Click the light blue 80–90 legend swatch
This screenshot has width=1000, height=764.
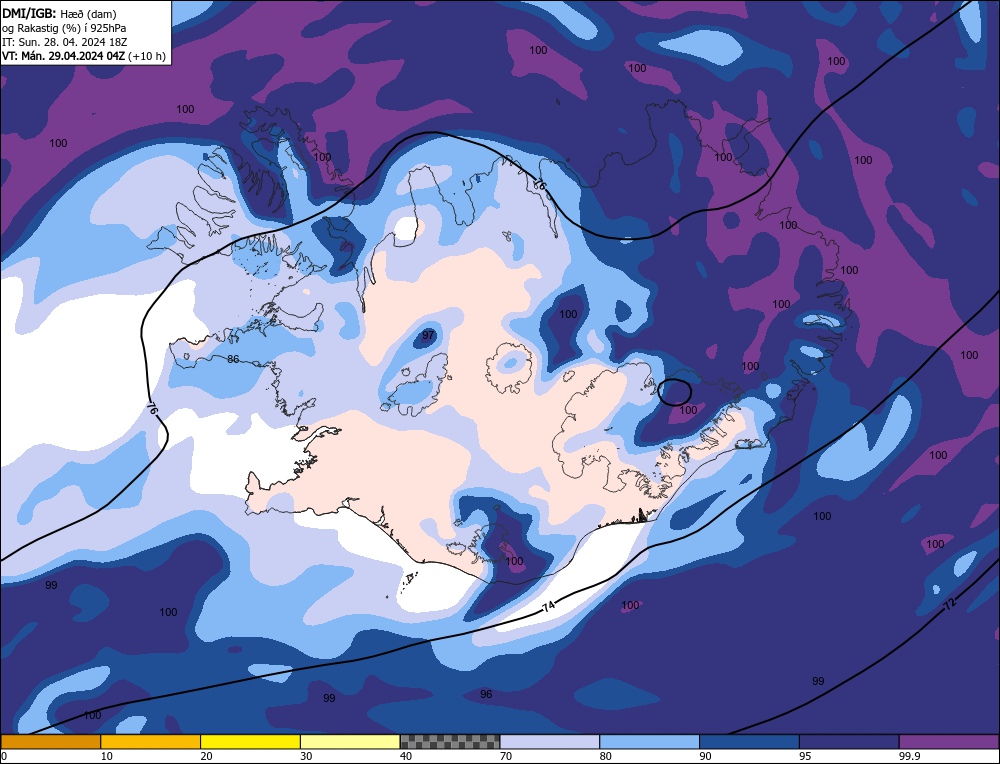click(x=649, y=741)
